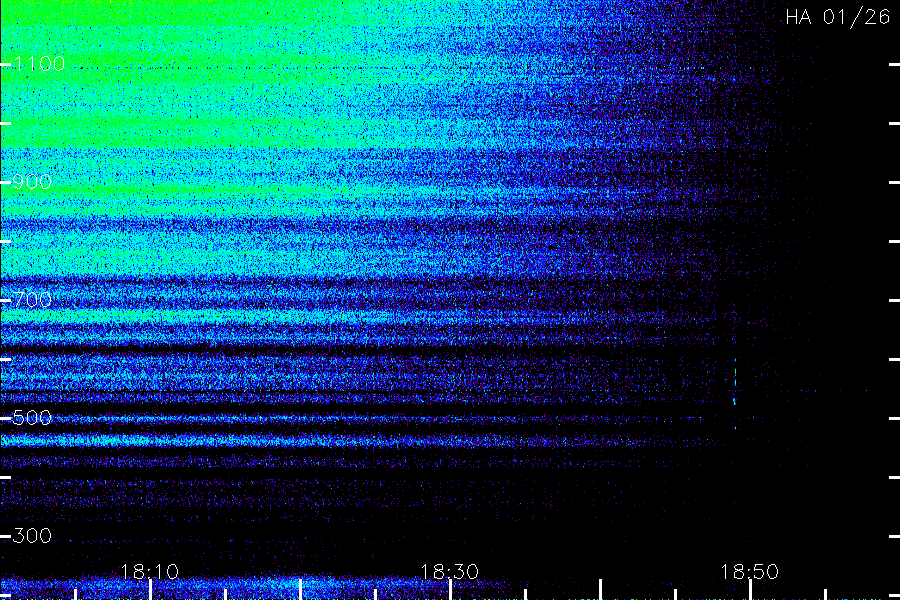Click the 18:10 time axis label
This screenshot has width=900, height=600.
pyautogui.click(x=150, y=572)
